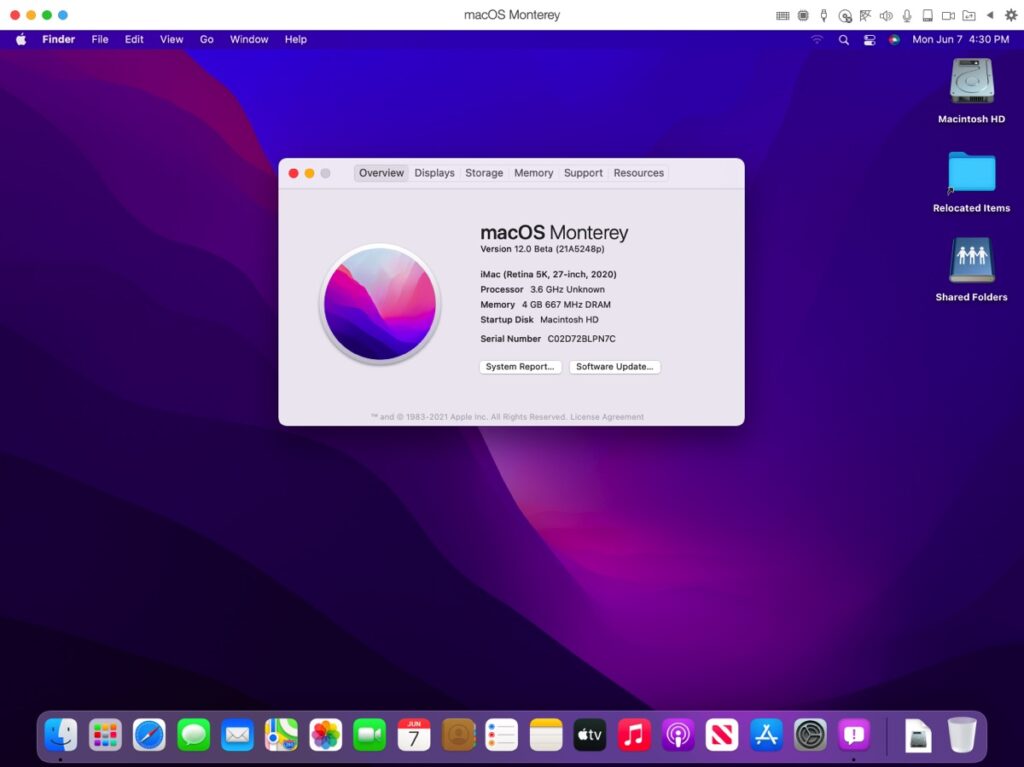Click the Software Update... button

pyautogui.click(x=615, y=367)
